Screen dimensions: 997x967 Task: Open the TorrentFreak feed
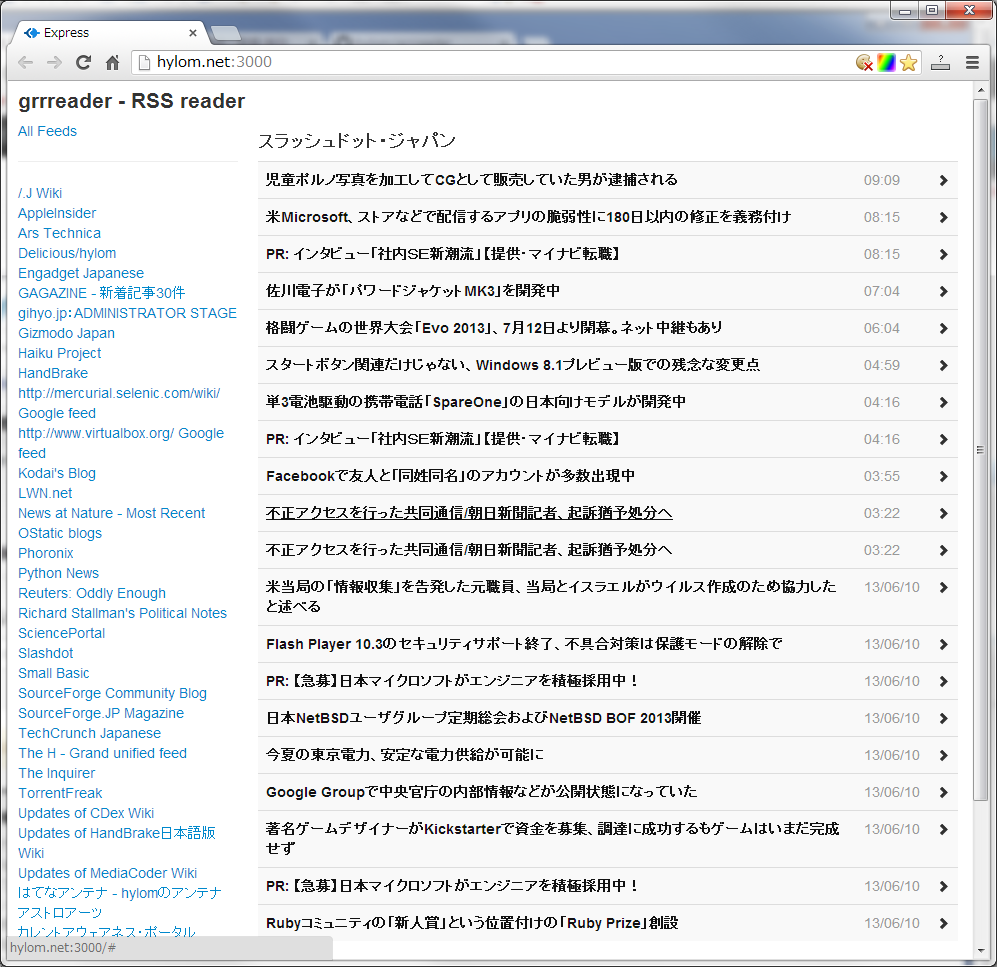(60, 793)
